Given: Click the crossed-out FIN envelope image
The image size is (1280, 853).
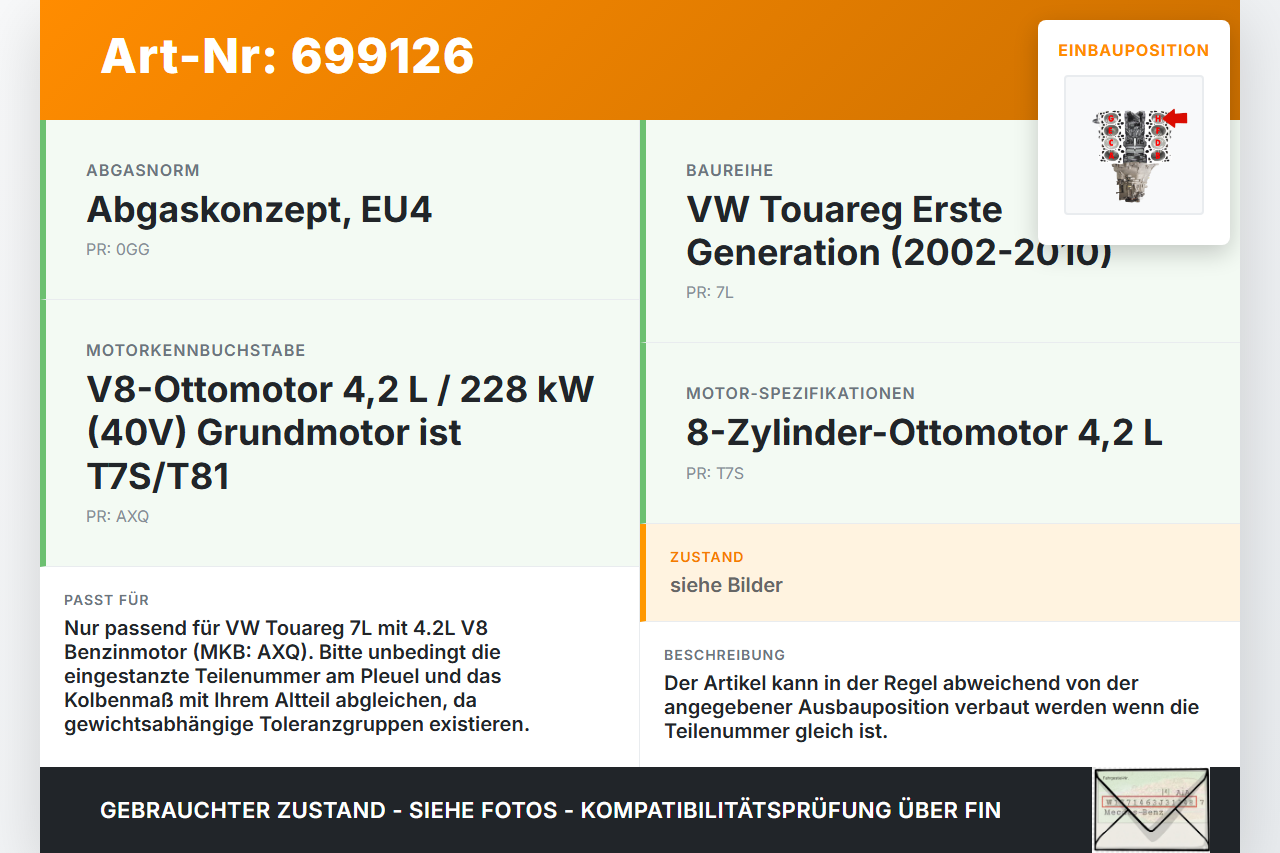Looking at the screenshot, I should (x=1151, y=810).
